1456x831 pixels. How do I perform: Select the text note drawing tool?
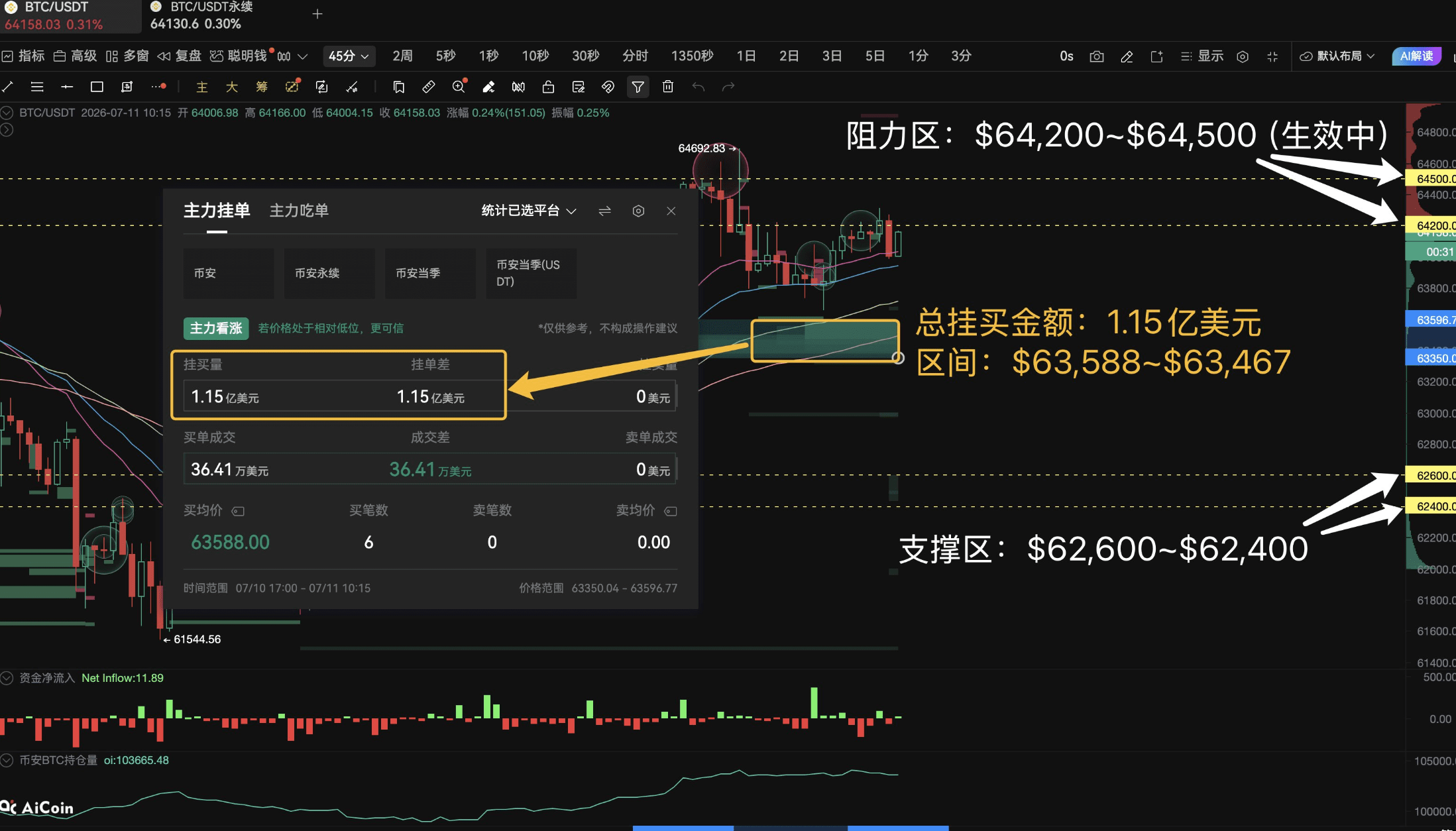pyautogui.click(x=127, y=87)
